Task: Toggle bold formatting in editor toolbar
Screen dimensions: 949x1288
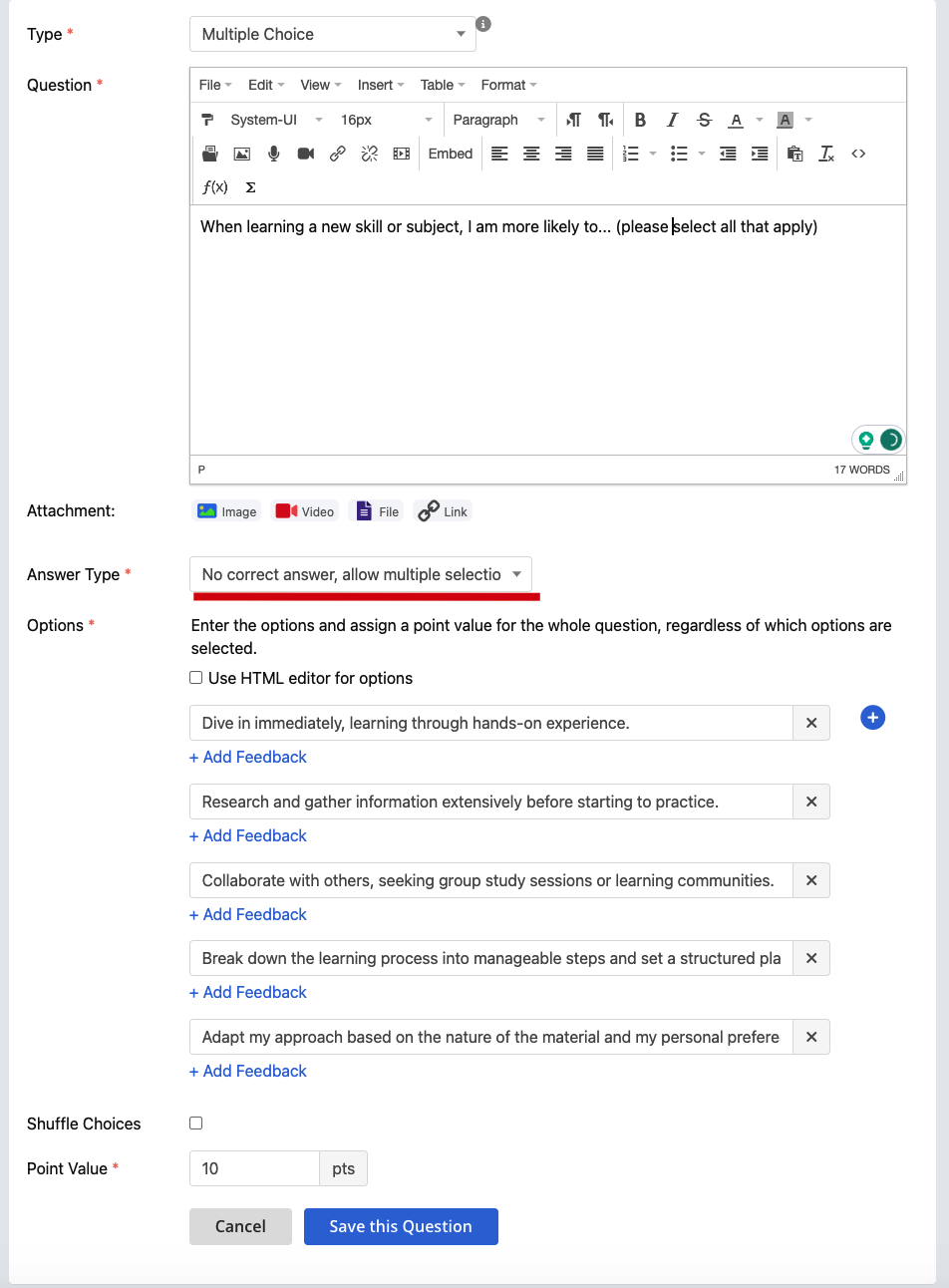Action: [640, 120]
